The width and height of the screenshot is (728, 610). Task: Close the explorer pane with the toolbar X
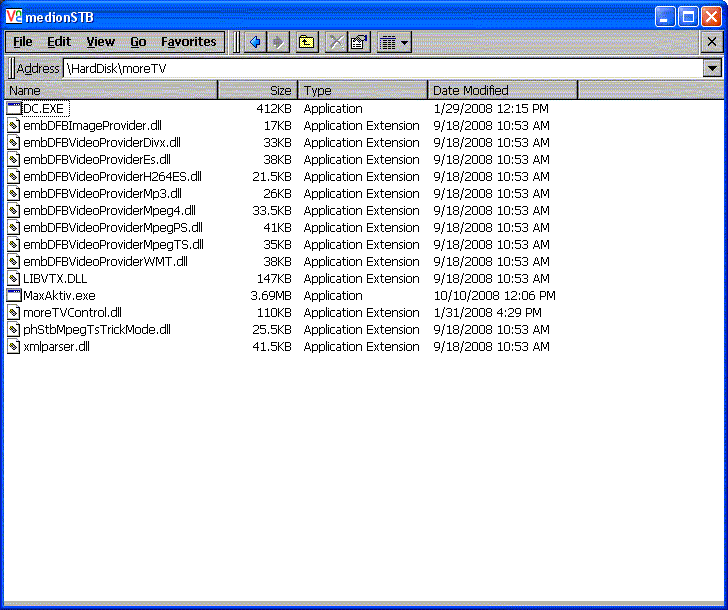pyautogui.click(x=711, y=42)
